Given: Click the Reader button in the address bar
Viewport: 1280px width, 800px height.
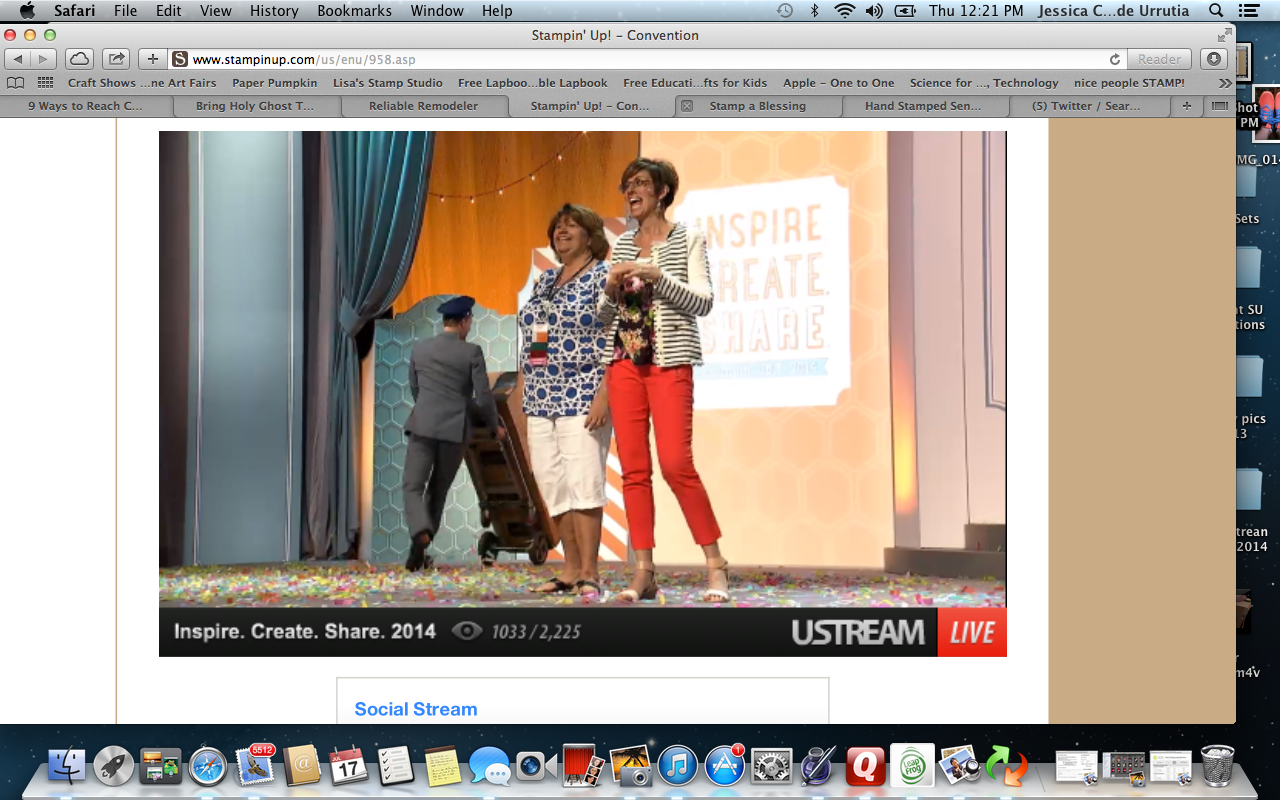Looking at the screenshot, I should click(1160, 59).
